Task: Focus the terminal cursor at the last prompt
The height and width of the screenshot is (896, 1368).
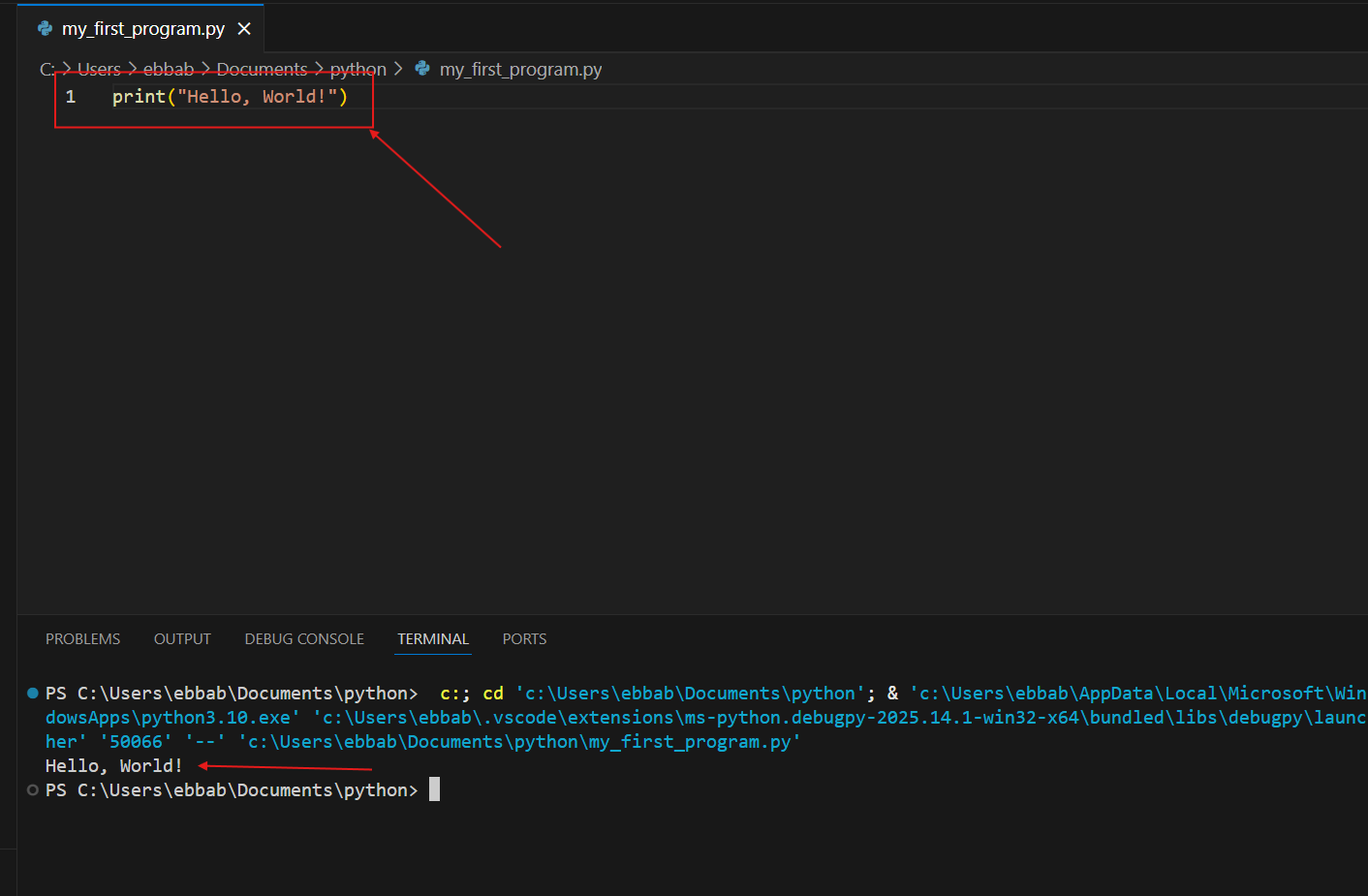Action: [434, 790]
